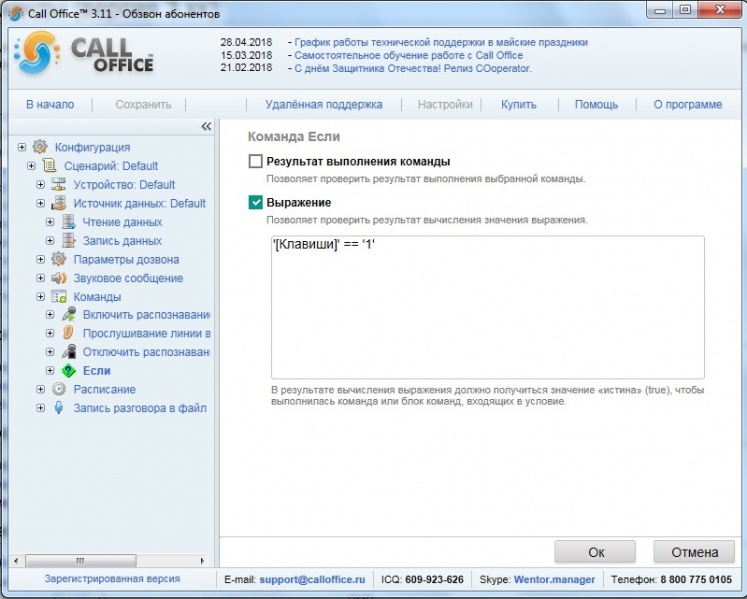Expand the Команды tree node

tap(41, 296)
